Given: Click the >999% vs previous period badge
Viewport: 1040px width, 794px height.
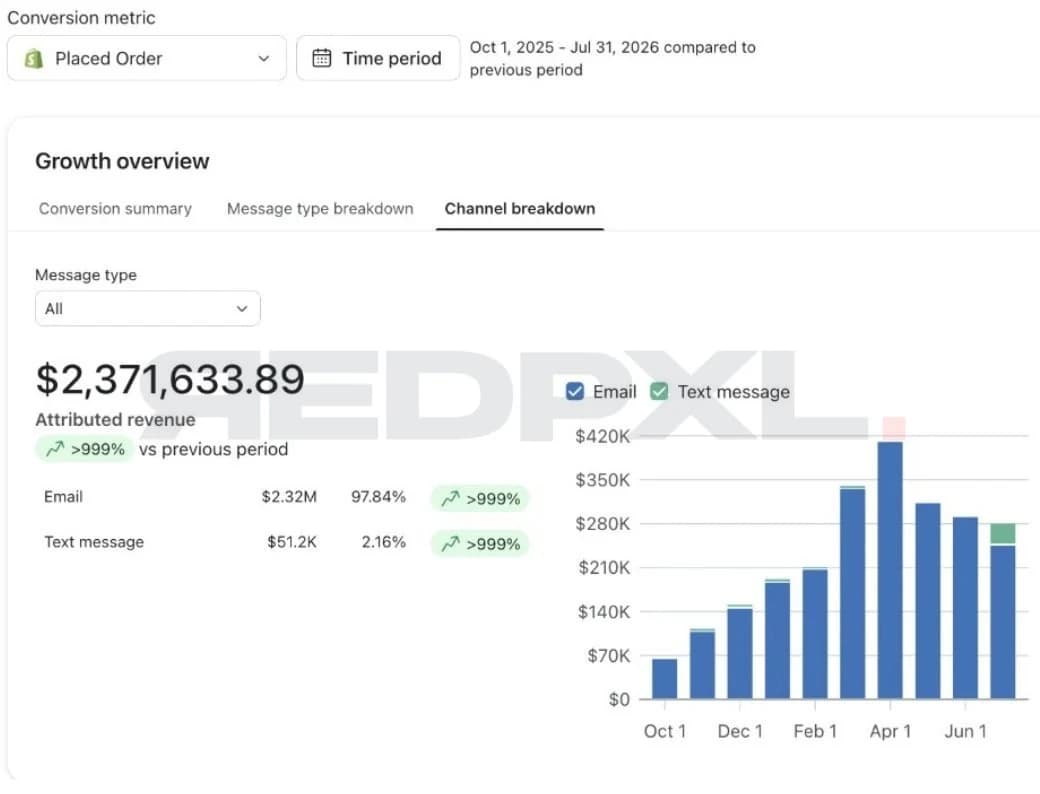Looking at the screenshot, I should [85, 450].
